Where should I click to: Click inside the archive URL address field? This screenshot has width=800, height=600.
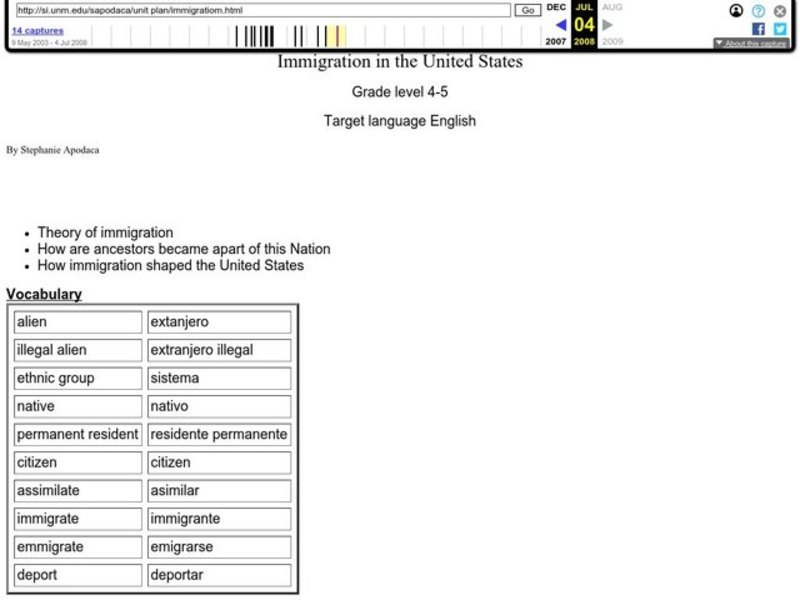[x=260, y=10]
